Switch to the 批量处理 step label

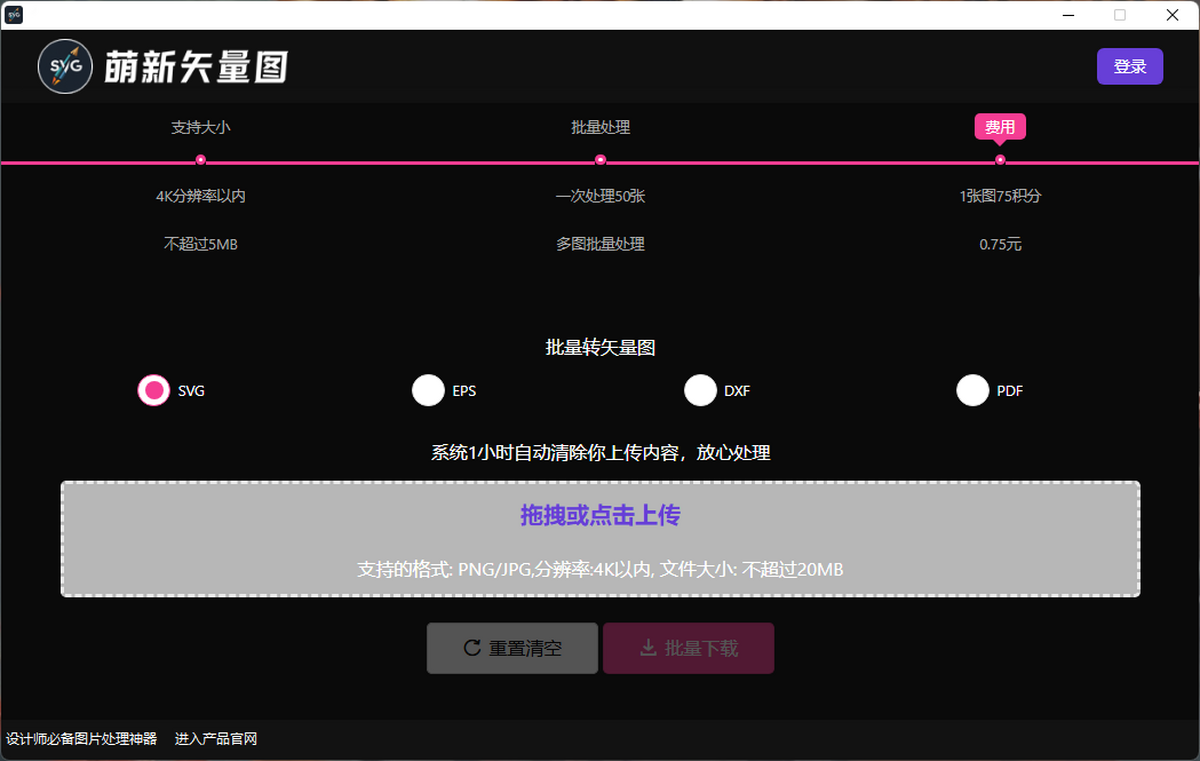pyautogui.click(x=600, y=128)
